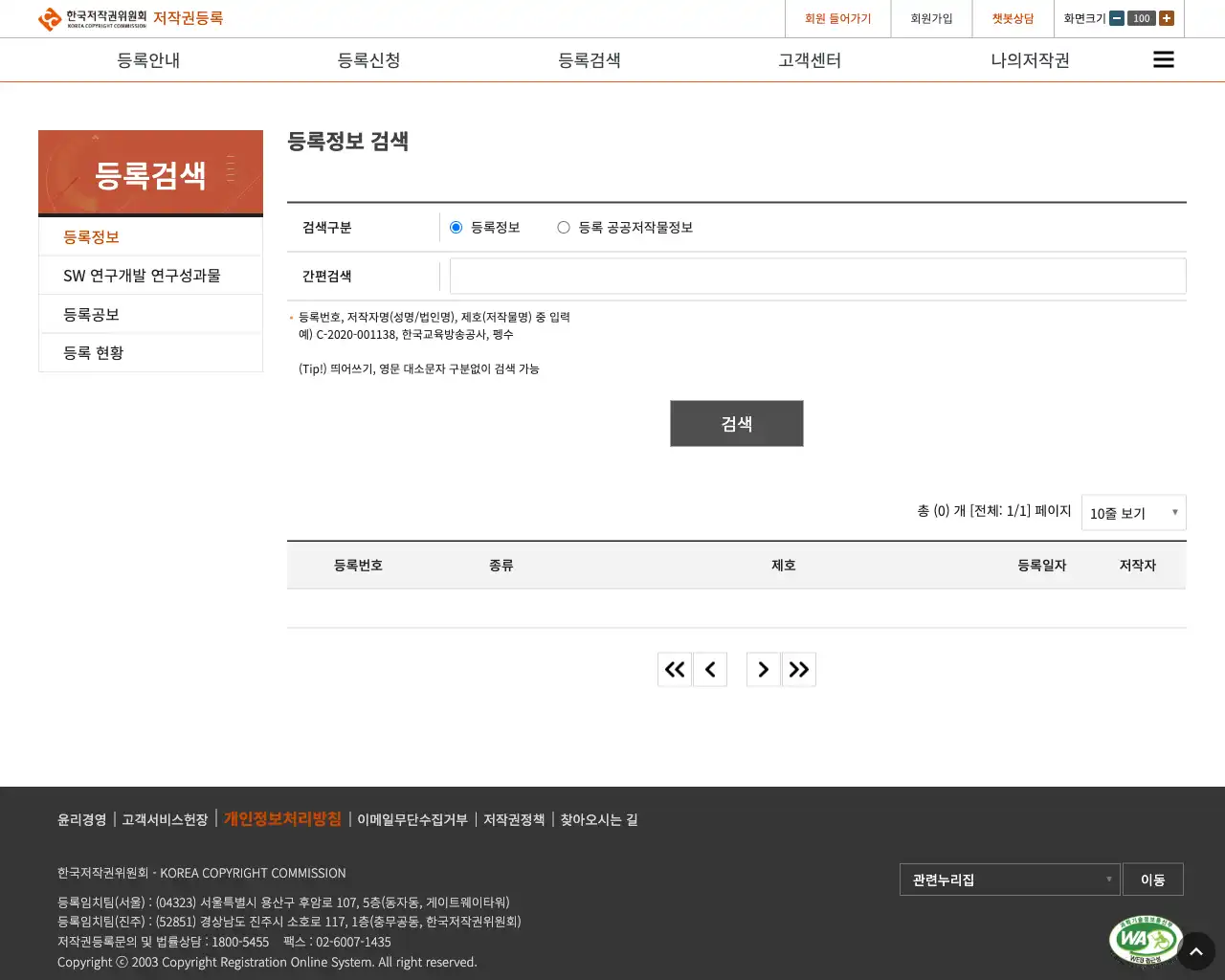Click the 회원가입 sign-up link

(x=931, y=18)
